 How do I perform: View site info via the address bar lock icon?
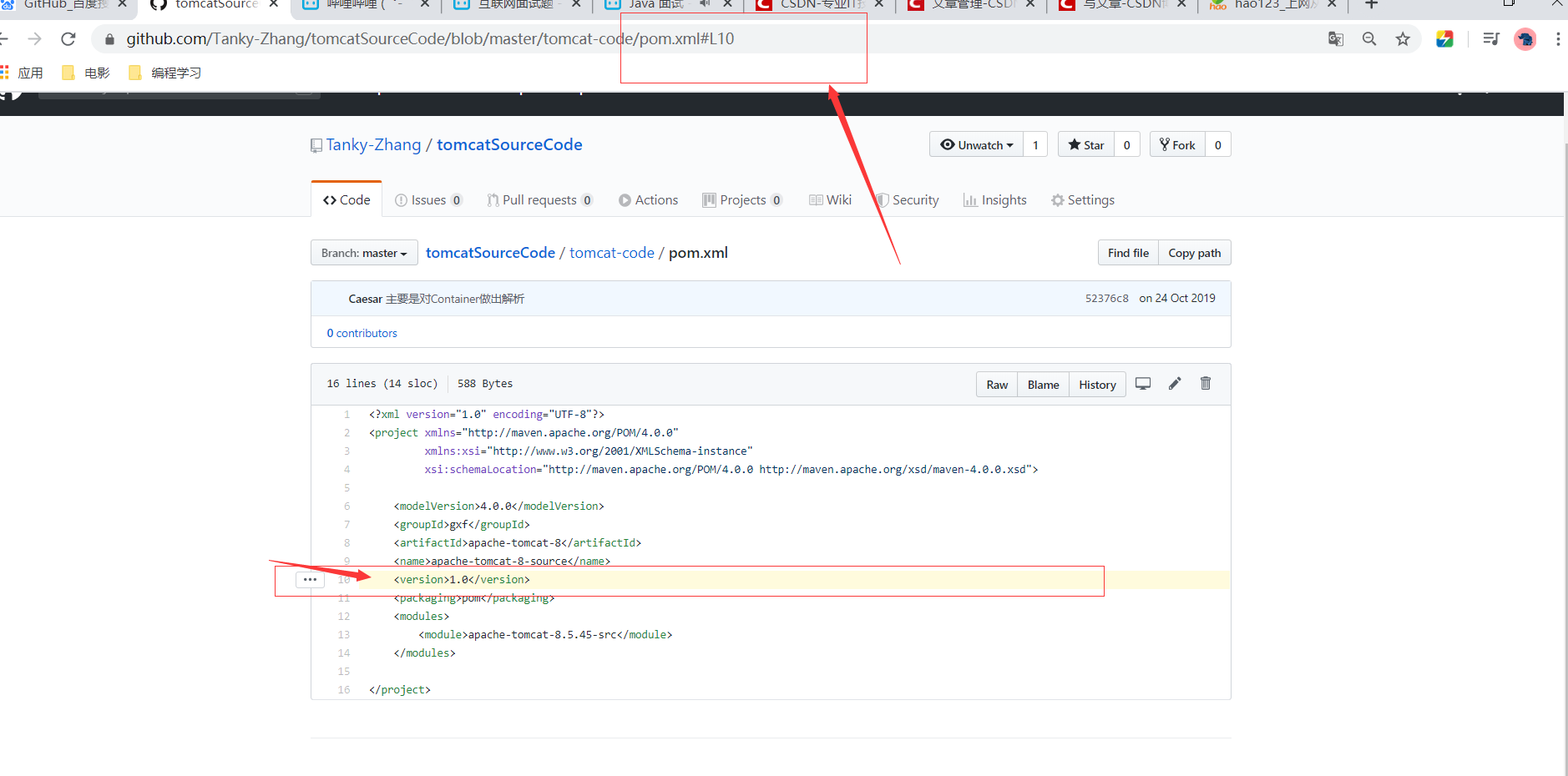click(109, 39)
